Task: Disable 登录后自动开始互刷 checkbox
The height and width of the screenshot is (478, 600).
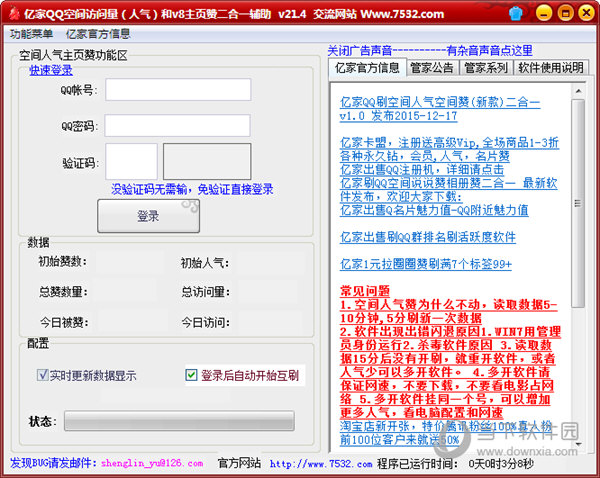Action: [x=192, y=376]
